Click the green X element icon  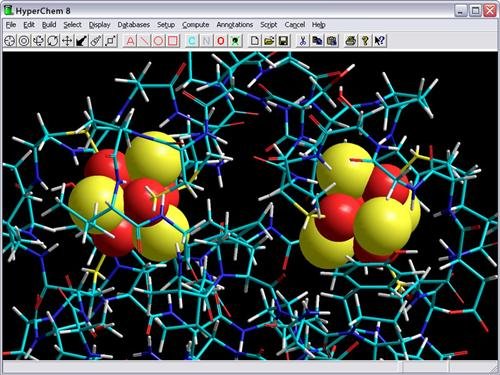click(x=235, y=41)
